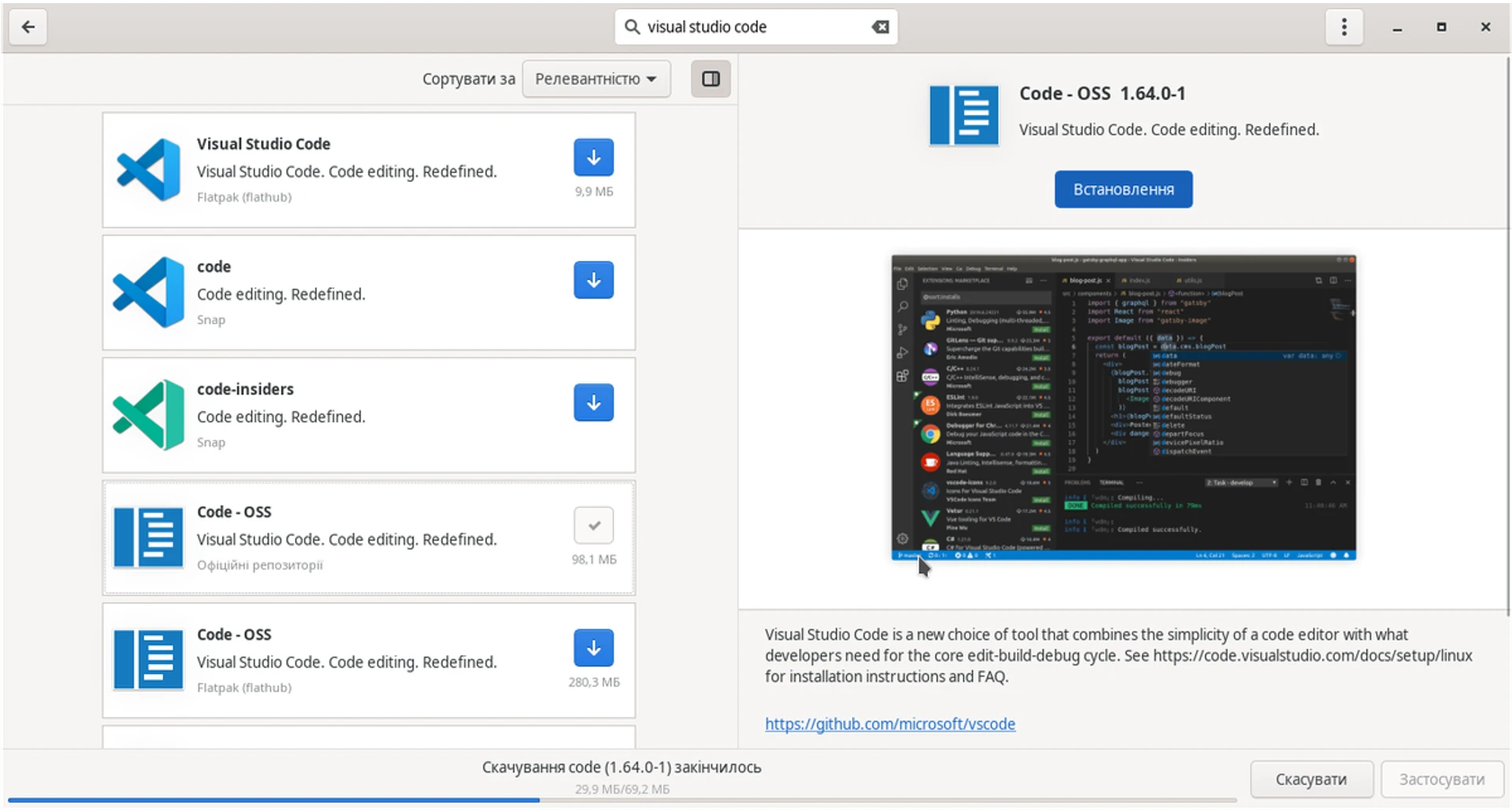The image size is (1512, 810).
Task: Open the VS Code screenshot preview
Action: [1124, 408]
